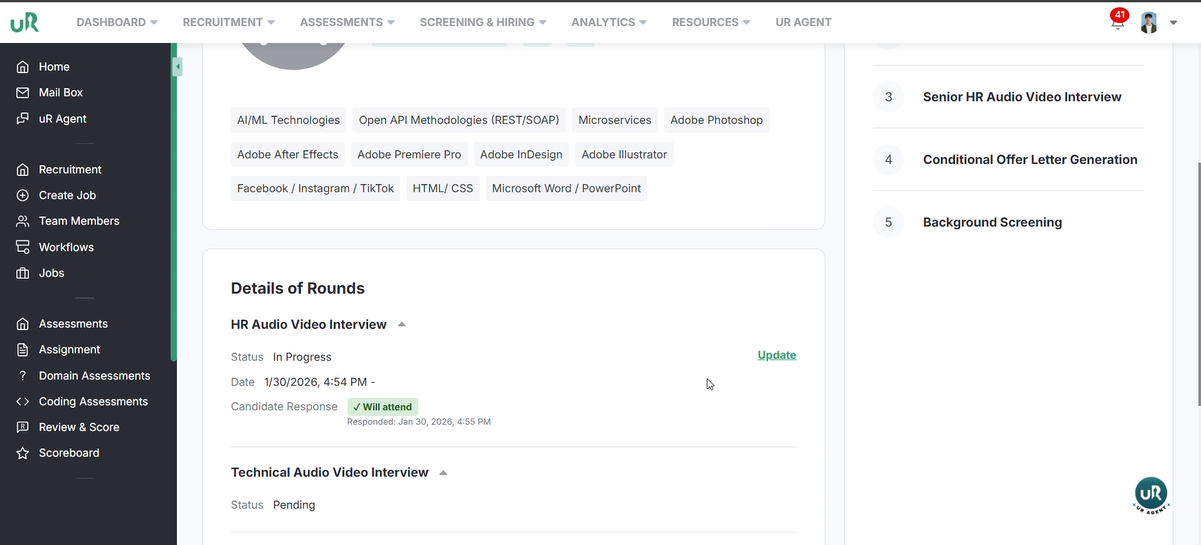Collapse HR Audio Video Interview section
Screen dimensions: 1201x545
pos(402,325)
